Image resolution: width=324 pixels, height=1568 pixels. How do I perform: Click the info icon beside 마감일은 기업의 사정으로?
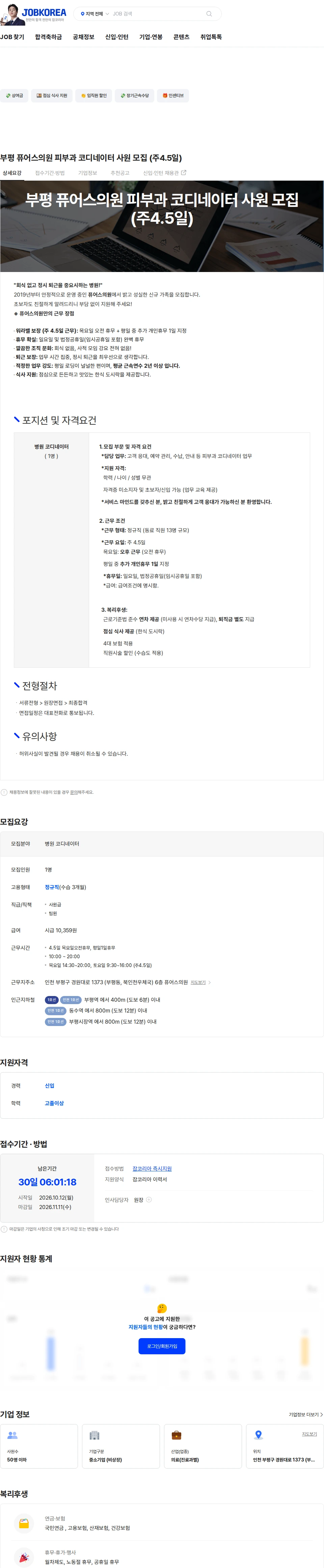(x=4, y=1229)
